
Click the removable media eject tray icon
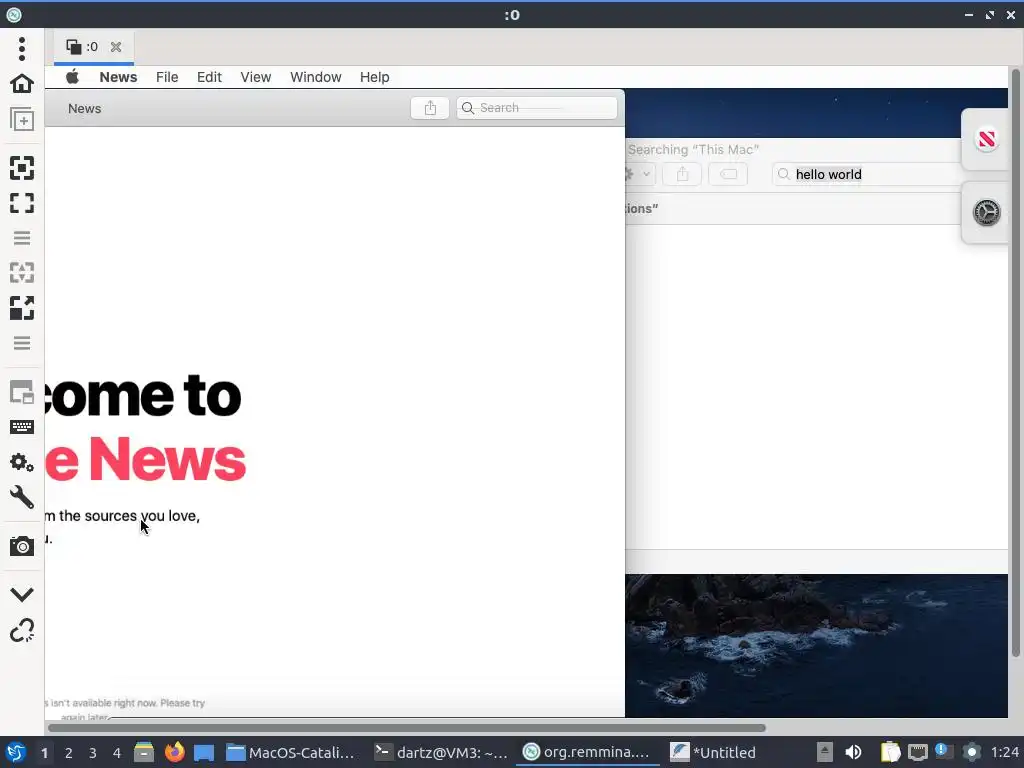coord(824,752)
